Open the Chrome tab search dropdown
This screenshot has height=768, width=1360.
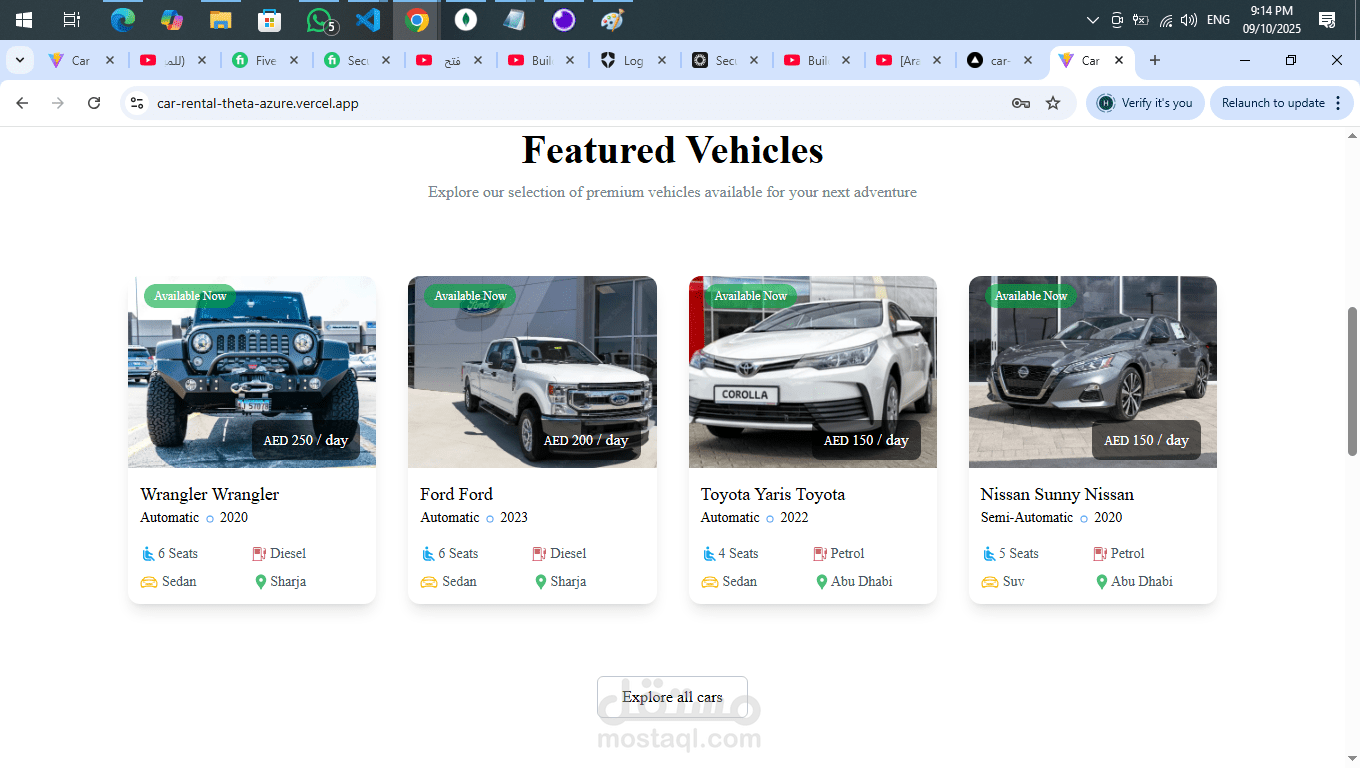(x=19, y=60)
